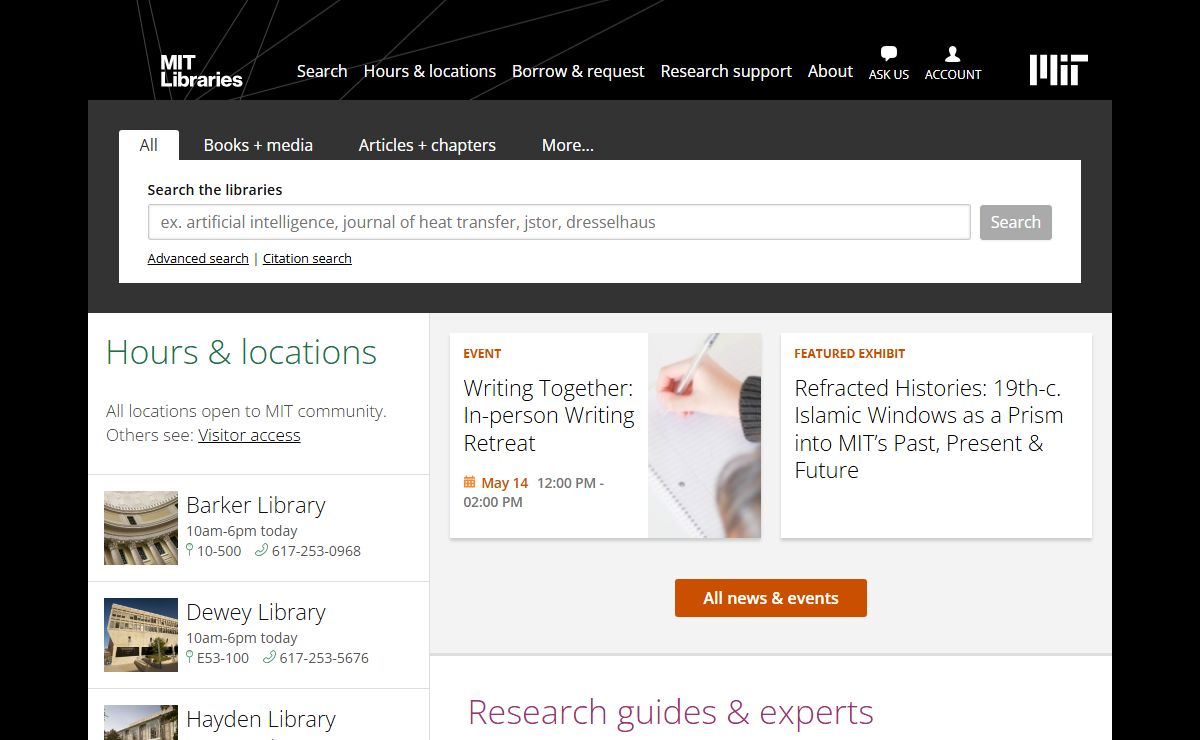Switch to Articles + chapters tab

[427, 145]
